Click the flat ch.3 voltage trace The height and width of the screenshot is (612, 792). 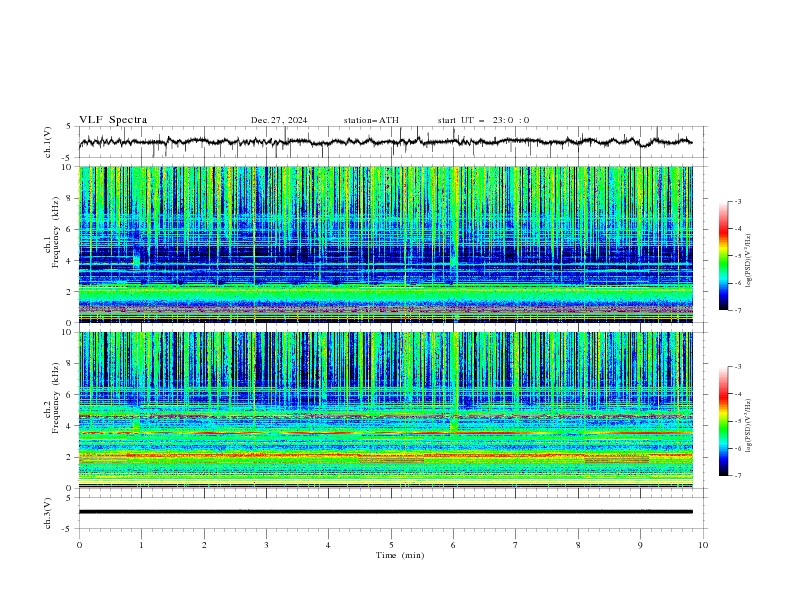pyautogui.click(x=385, y=512)
